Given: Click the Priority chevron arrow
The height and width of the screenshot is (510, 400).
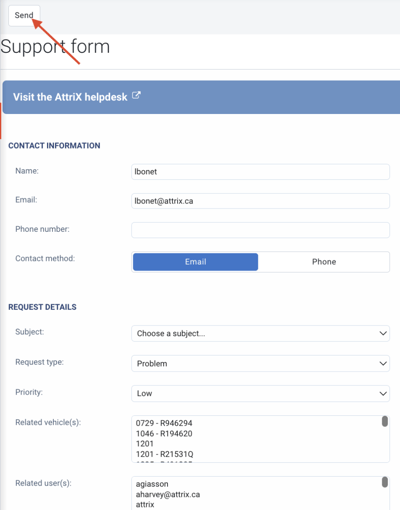Looking at the screenshot, I should tap(383, 393).
